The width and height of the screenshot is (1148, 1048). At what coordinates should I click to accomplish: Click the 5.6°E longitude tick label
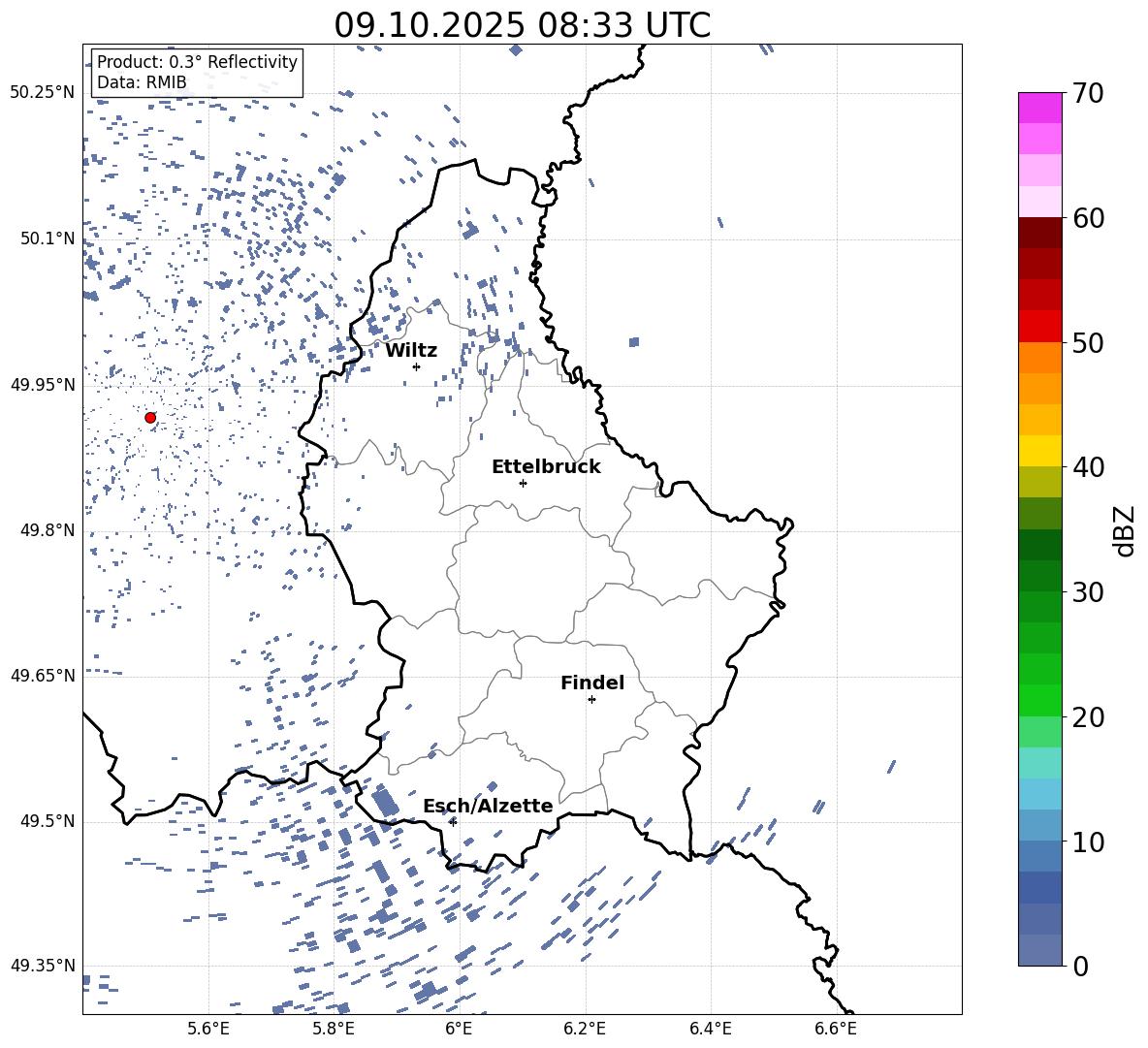point(208,1030)
